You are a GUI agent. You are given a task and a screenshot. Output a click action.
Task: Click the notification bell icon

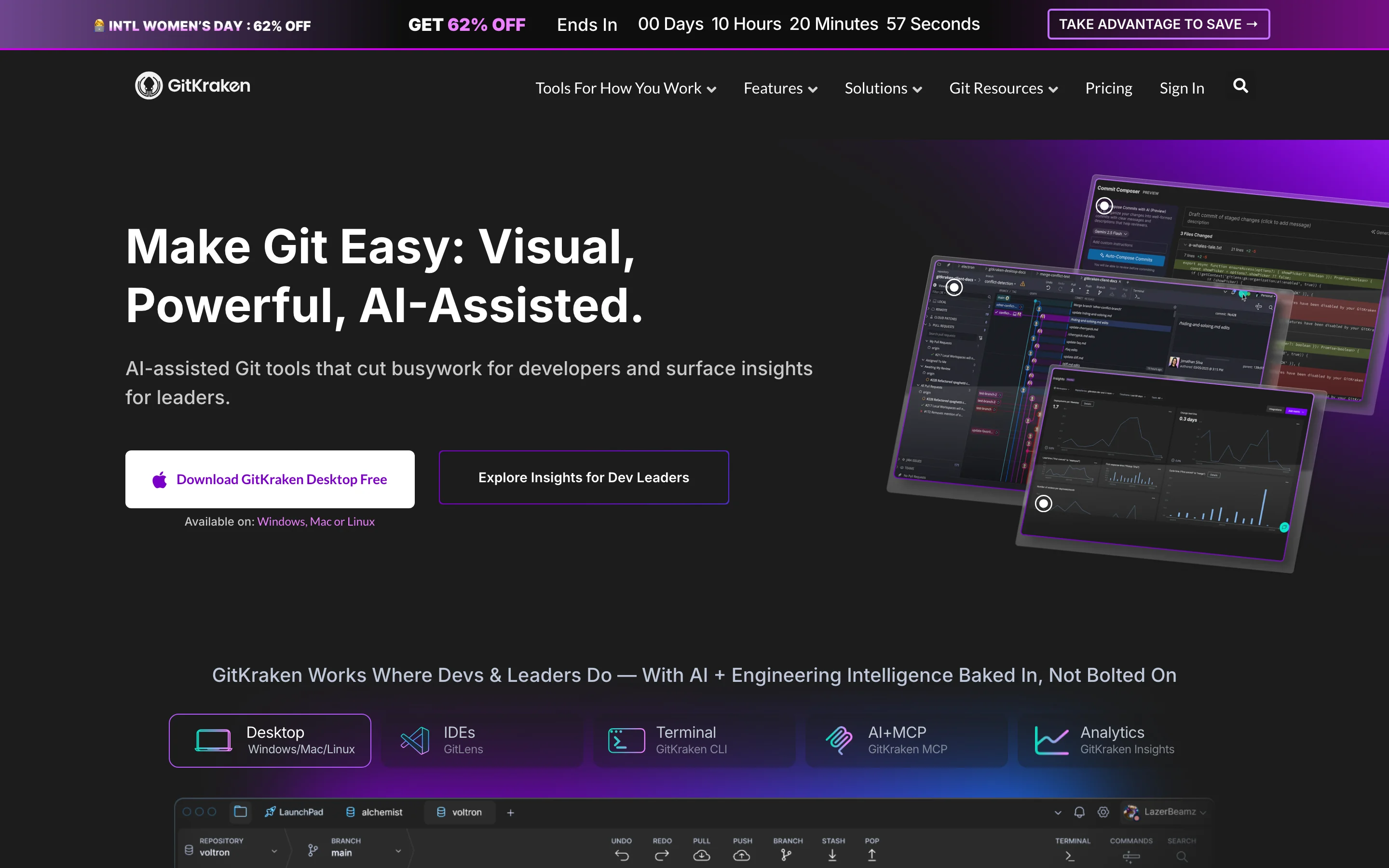pos(1079,812)
